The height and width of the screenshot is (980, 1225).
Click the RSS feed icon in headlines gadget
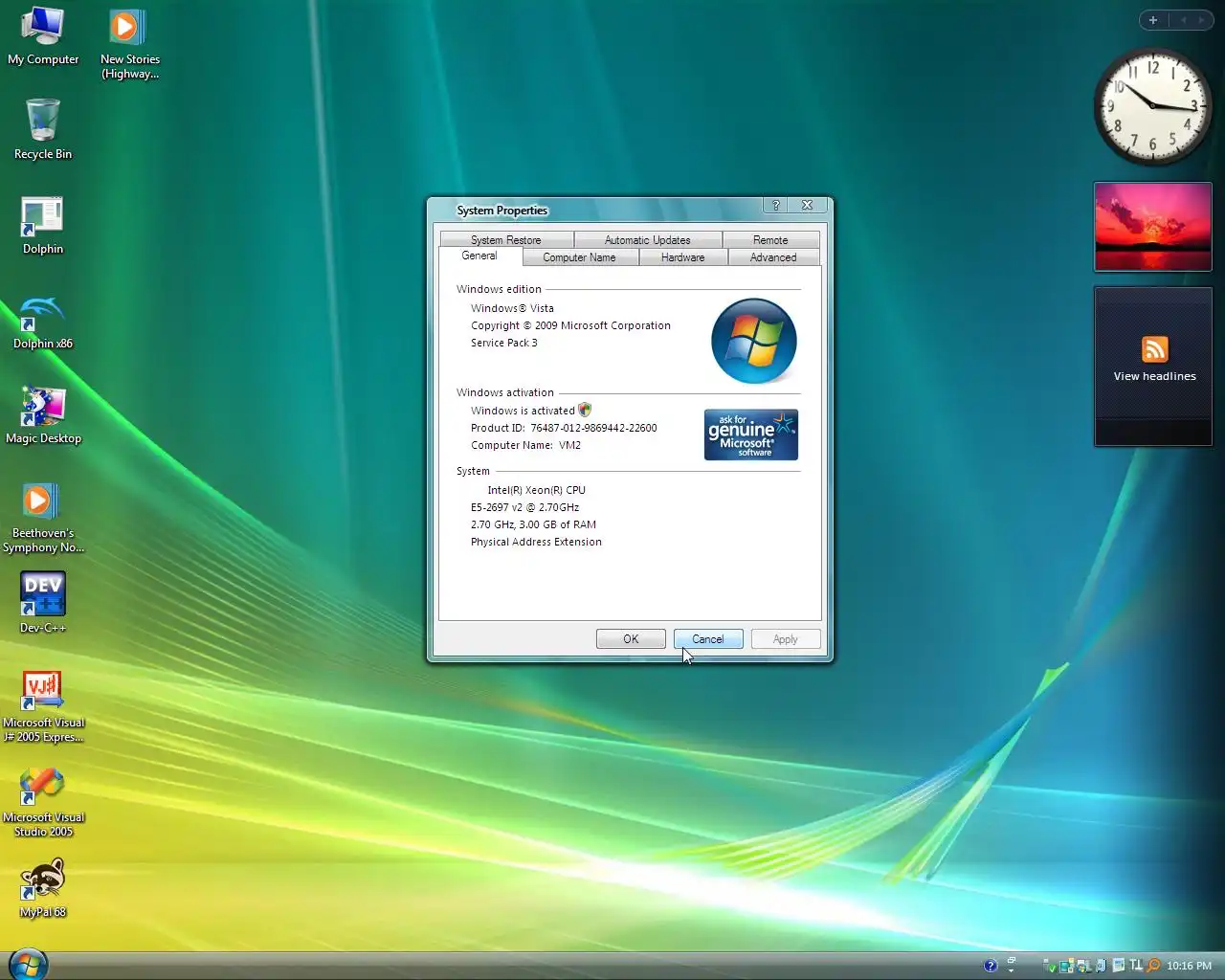[1154, 349]
